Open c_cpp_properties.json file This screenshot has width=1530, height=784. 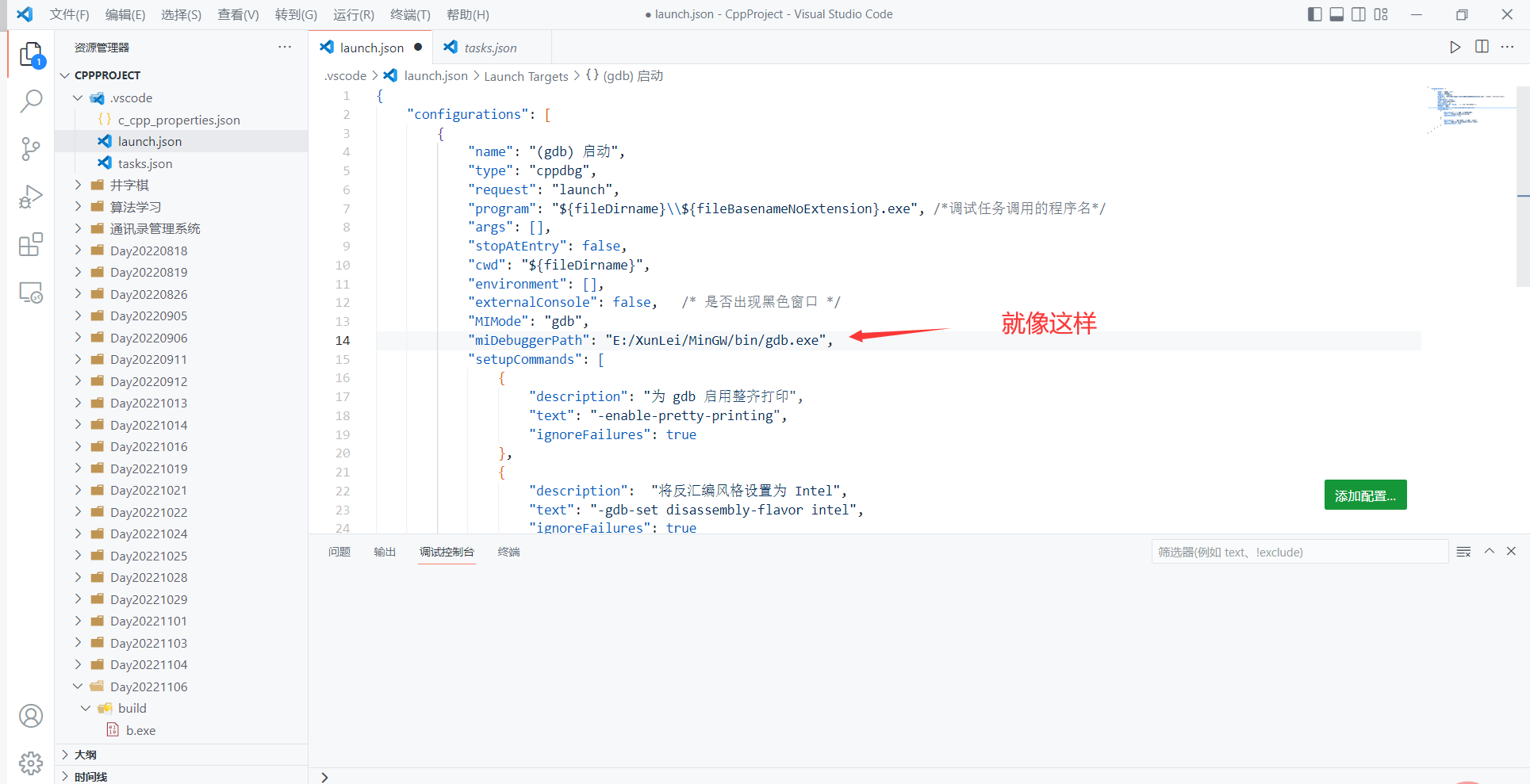(x=181, y=120)
